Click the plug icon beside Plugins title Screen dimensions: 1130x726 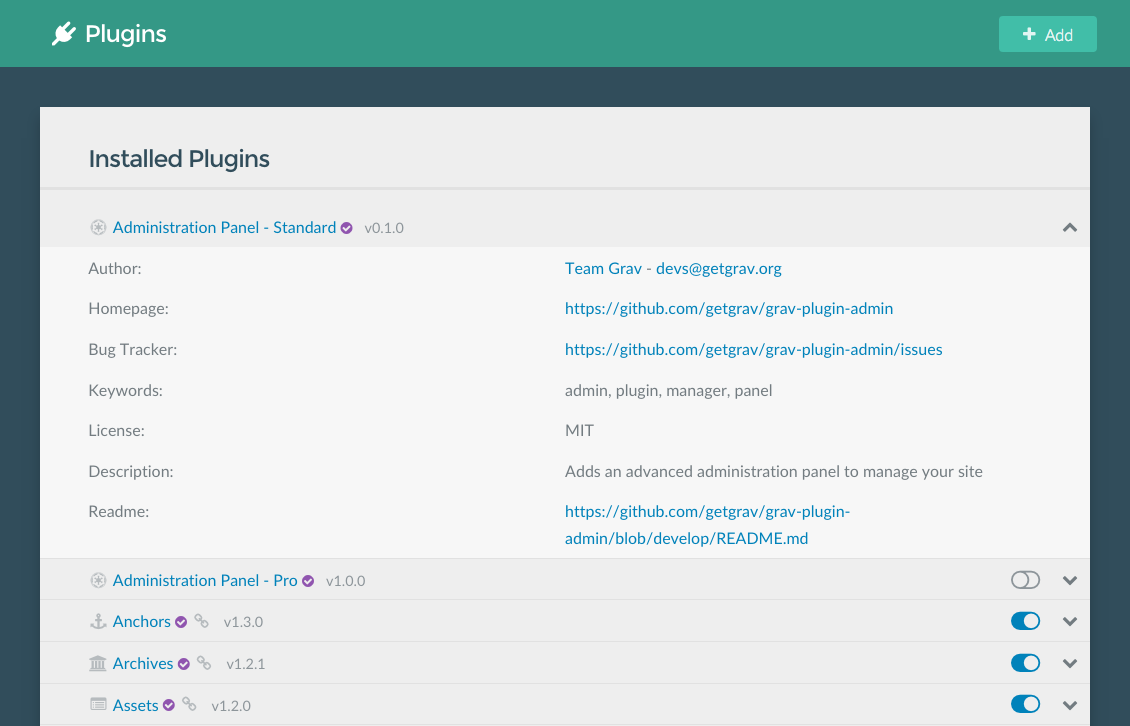point(63,34)
